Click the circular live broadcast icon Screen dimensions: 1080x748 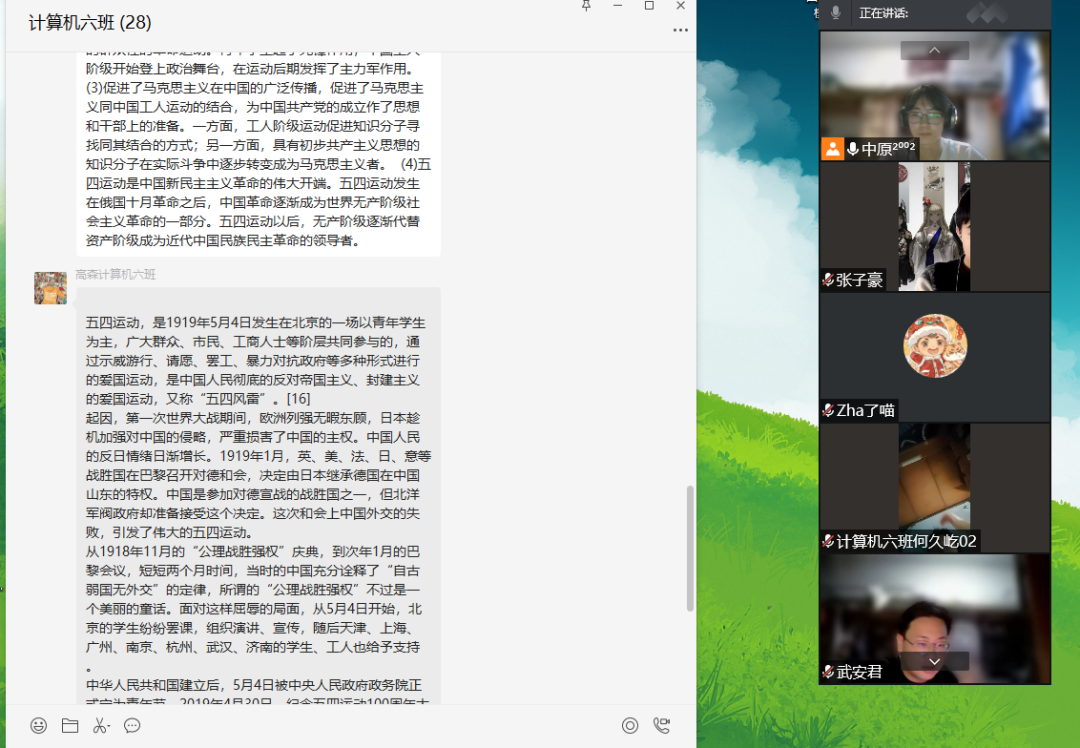pyautogui.click(x=630, y=726)
